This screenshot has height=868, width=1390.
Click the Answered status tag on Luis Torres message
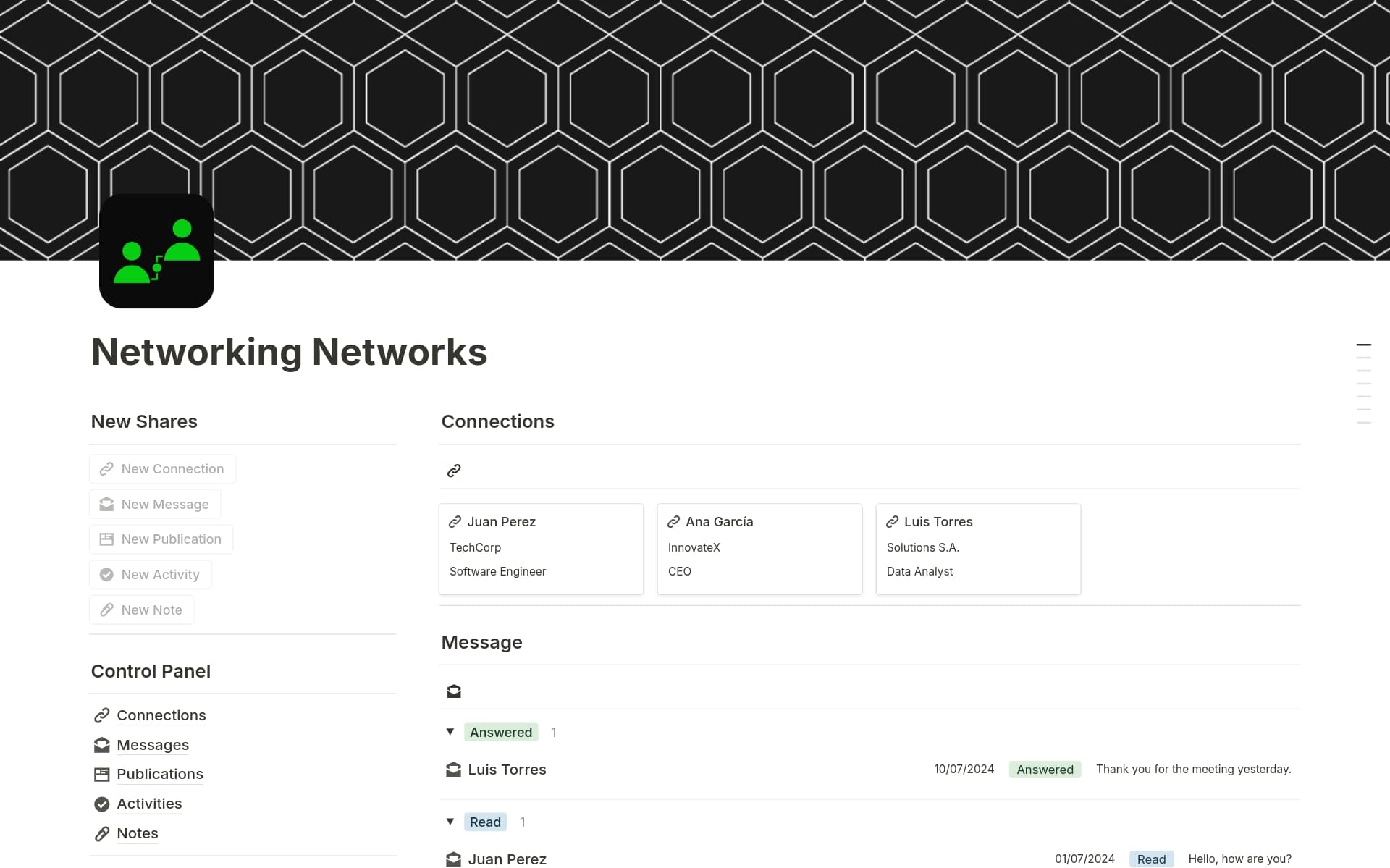(x=1045, y=769)
